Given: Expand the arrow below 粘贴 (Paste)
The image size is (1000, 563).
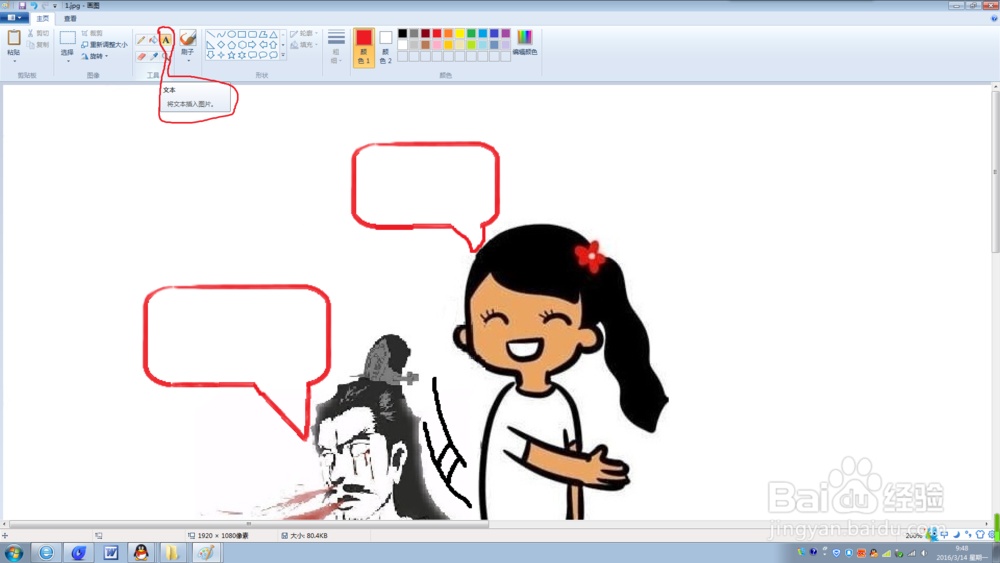Looking at the screenshot, I should click(x=13, y=61).
